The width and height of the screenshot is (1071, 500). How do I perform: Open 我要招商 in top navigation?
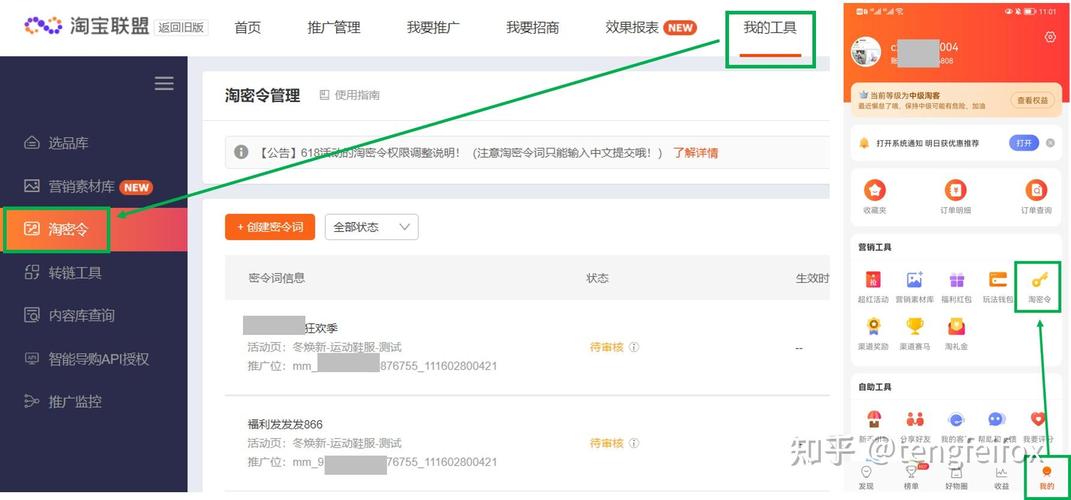click(x=533, y=27)
